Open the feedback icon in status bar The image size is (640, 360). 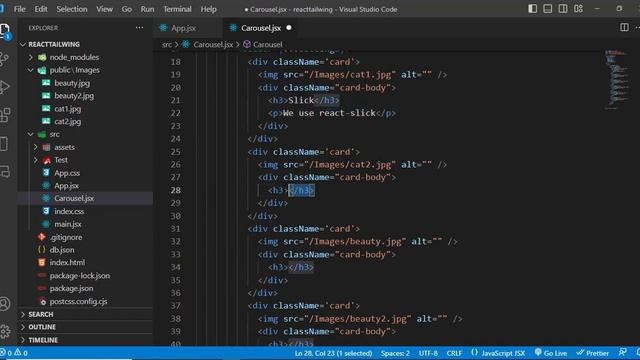(x=622, y=353)
